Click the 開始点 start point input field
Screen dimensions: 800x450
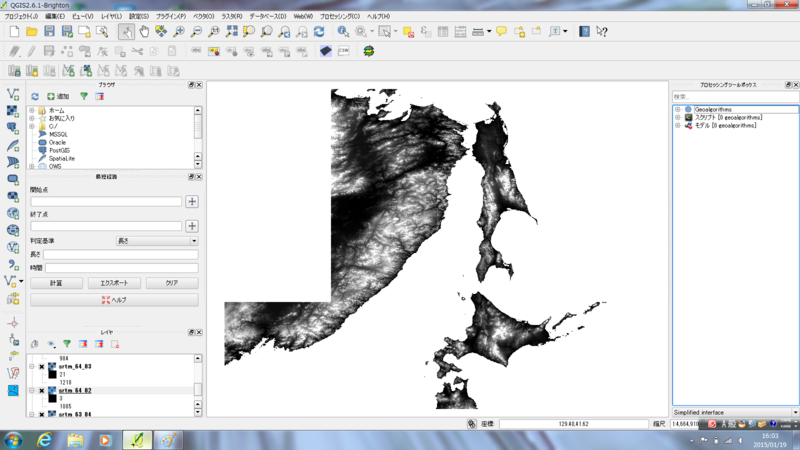106,202
